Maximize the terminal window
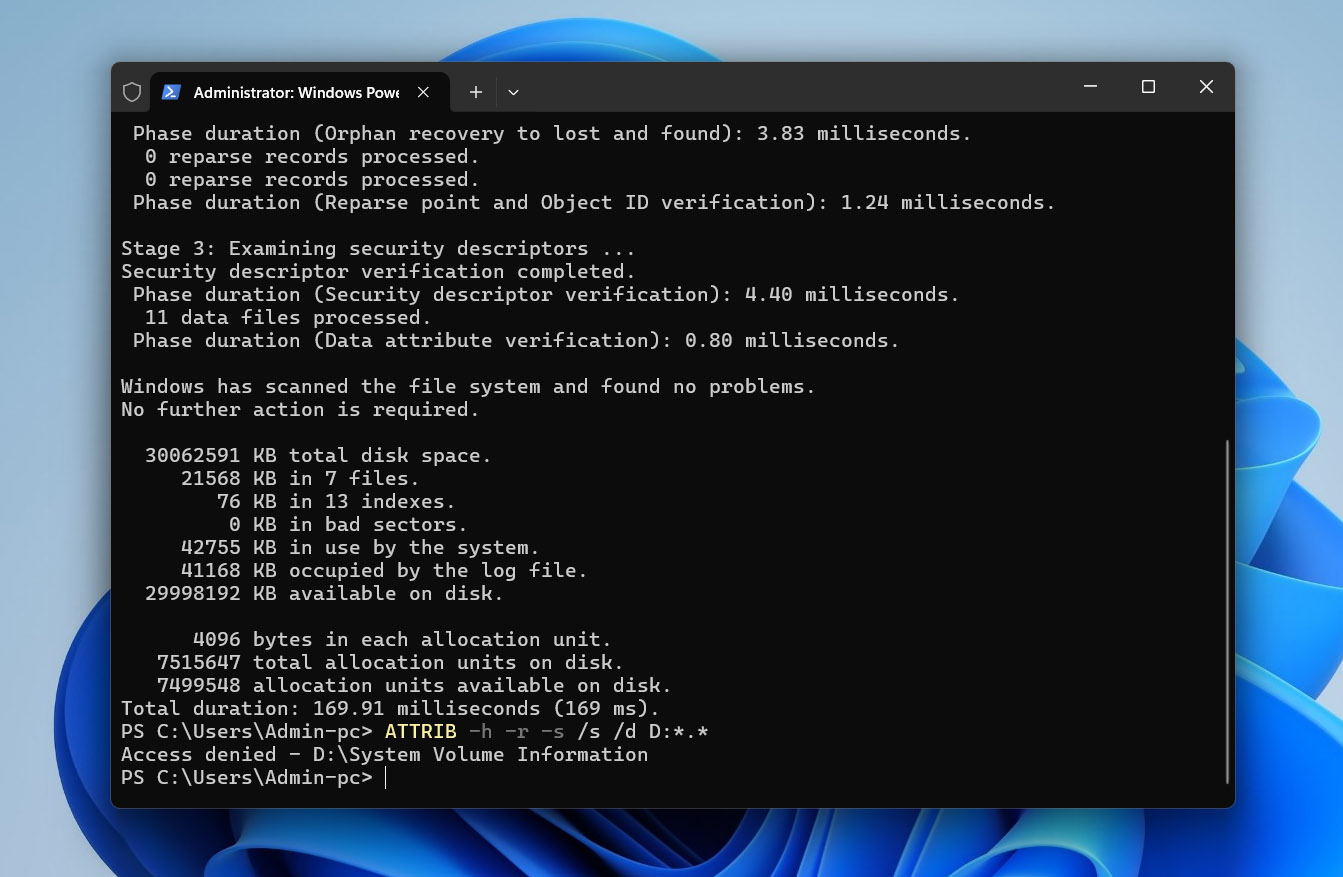 coord(1148,87)
